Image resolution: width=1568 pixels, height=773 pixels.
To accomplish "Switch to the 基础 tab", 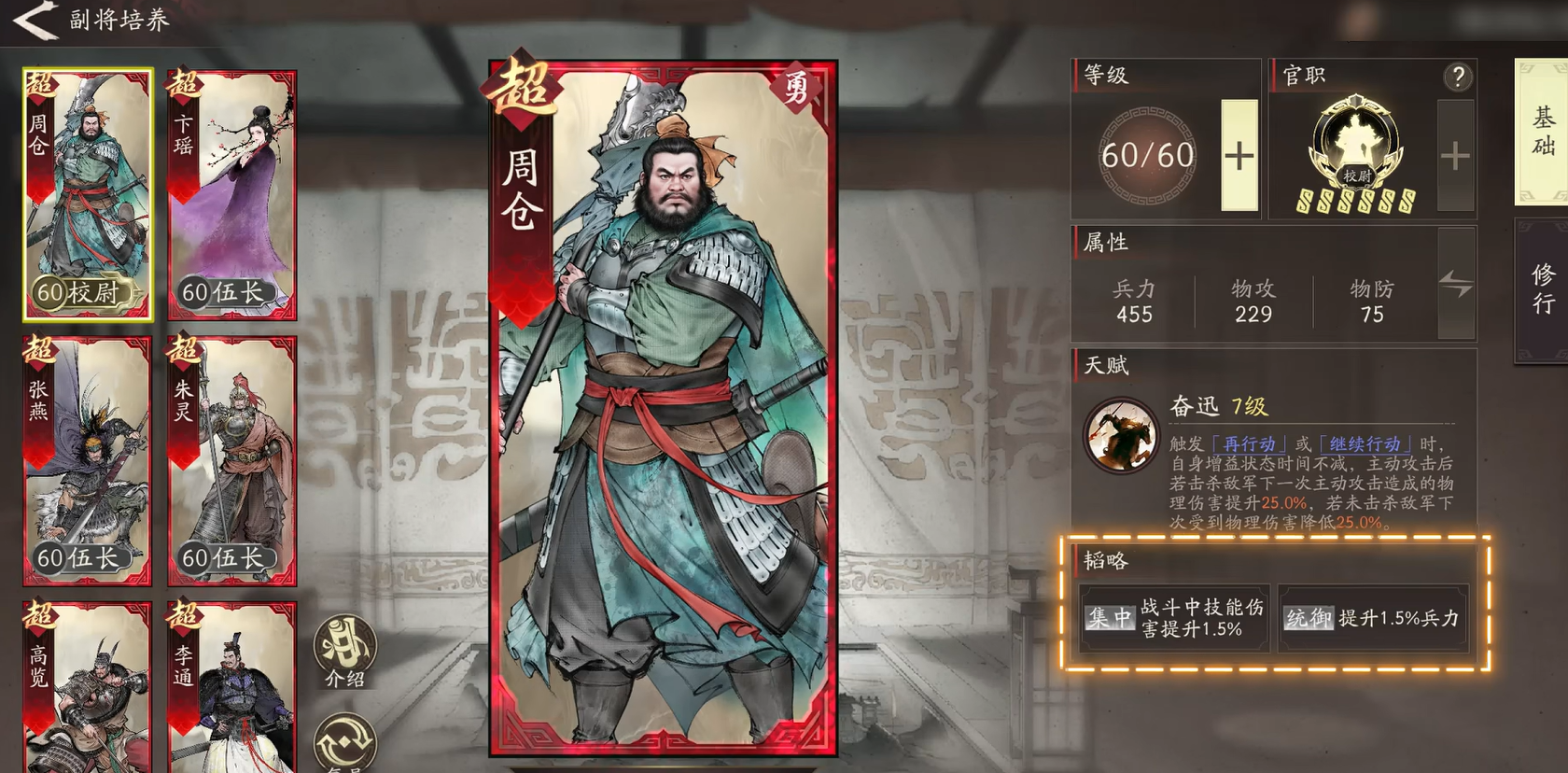I will pyautogui.click(x=1542, y=132).
